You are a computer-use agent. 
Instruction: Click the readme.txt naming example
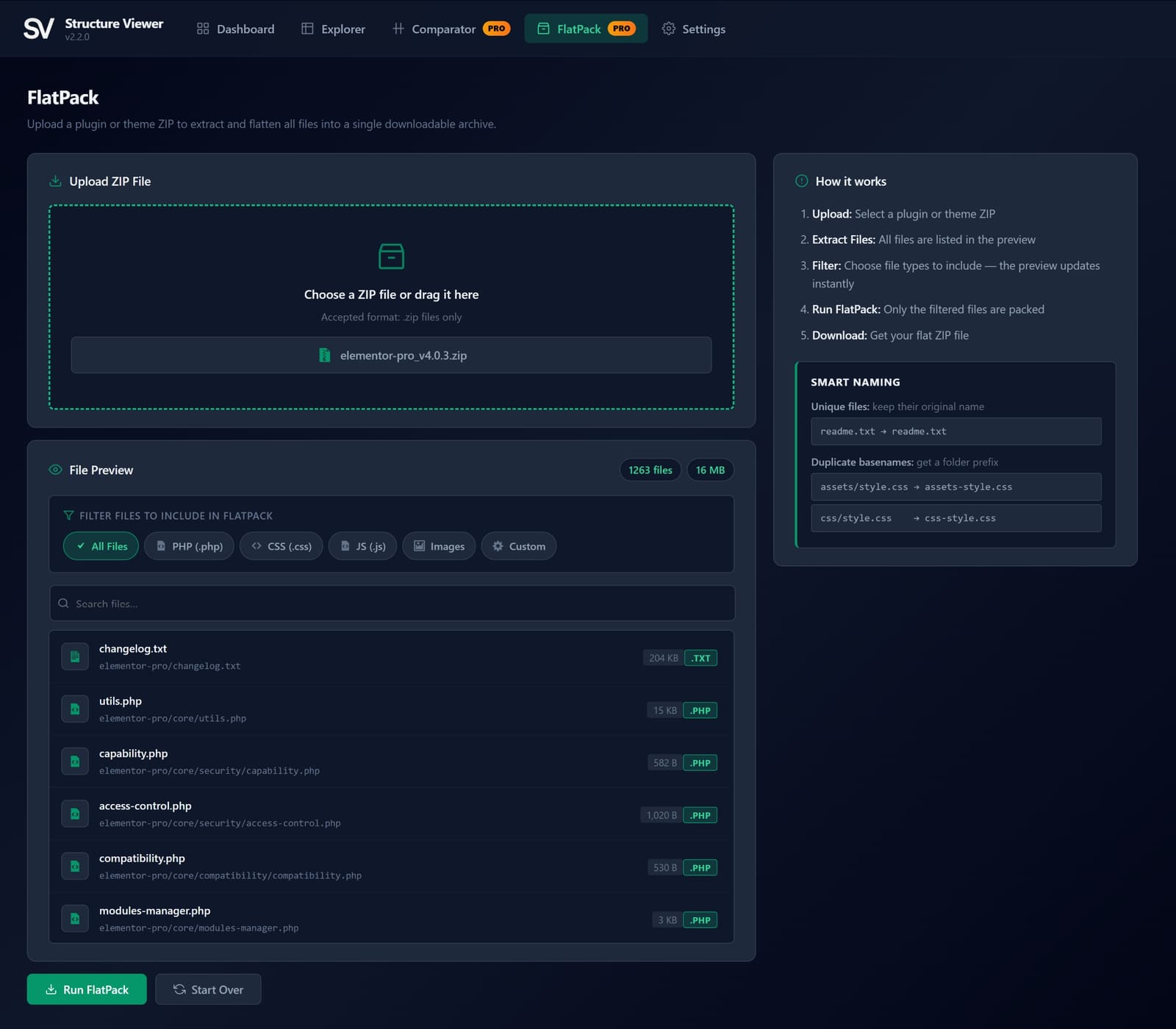[x=955, y=431]
